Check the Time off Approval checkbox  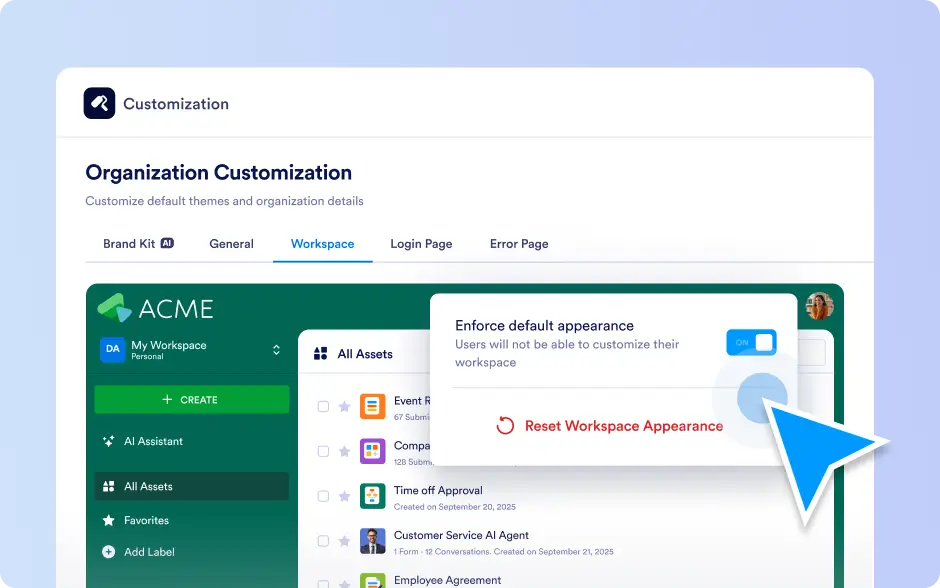tap(323, 496)
